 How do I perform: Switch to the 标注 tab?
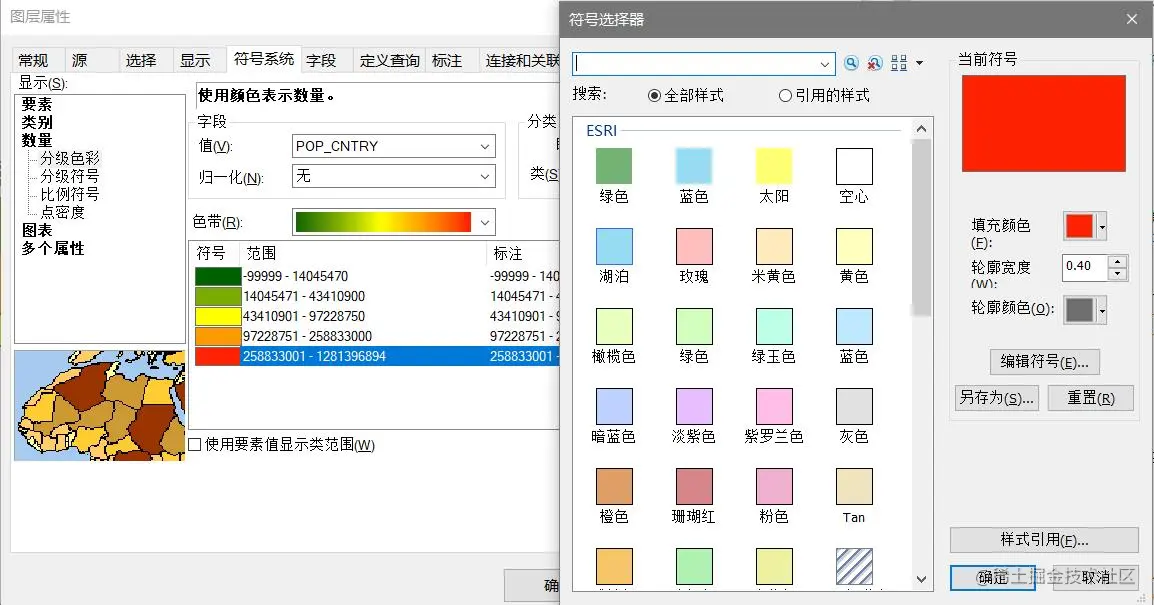pos(447,60)
